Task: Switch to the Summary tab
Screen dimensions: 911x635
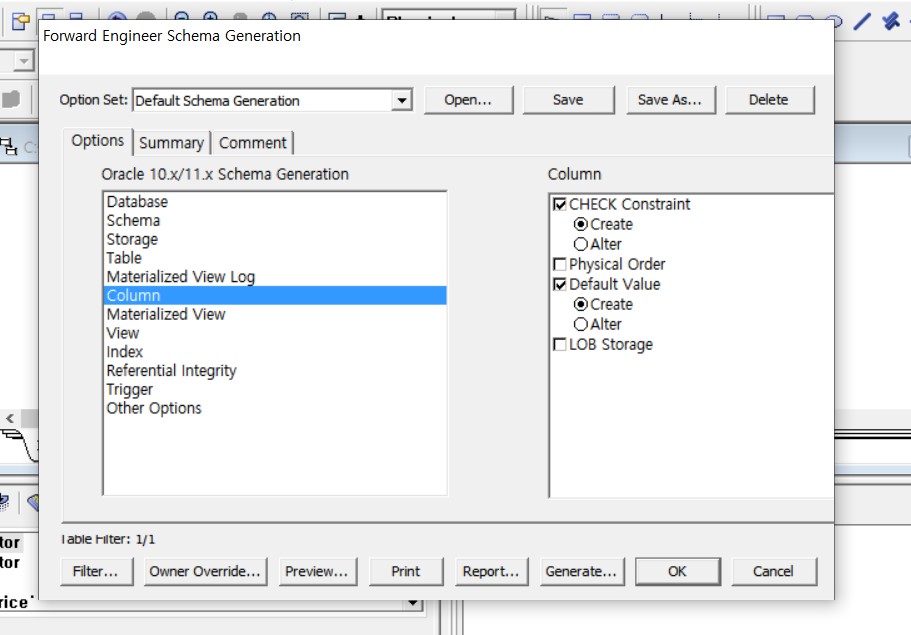Action: tap(171, 143)
